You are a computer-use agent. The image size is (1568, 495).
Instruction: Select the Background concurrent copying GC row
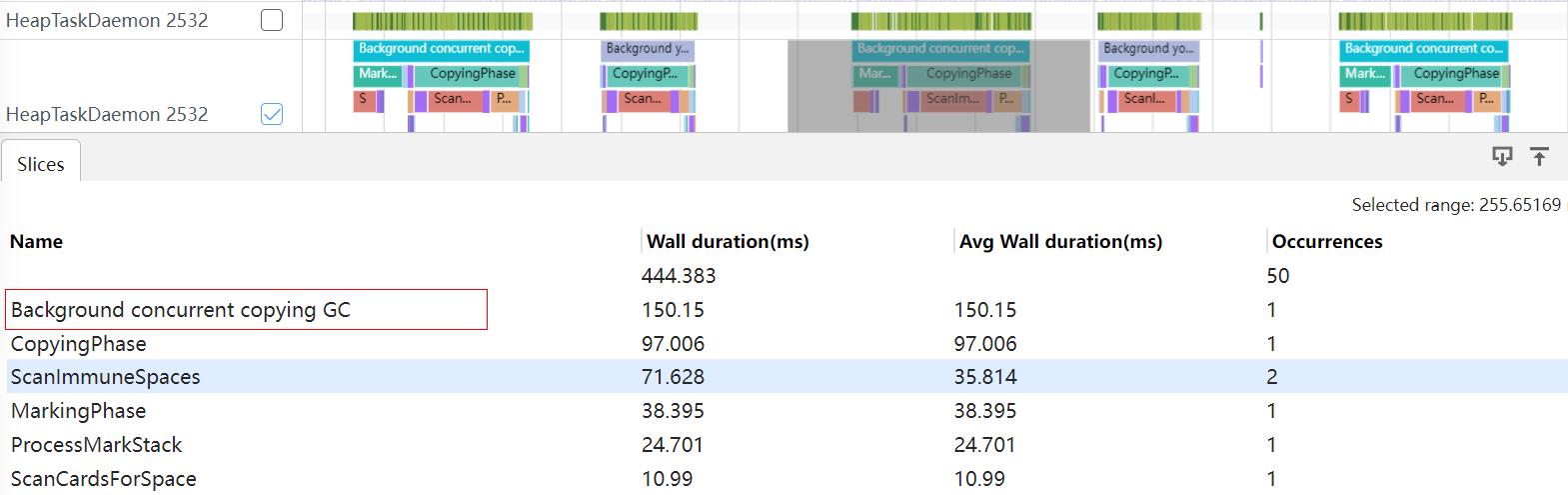tap(181, 310)
